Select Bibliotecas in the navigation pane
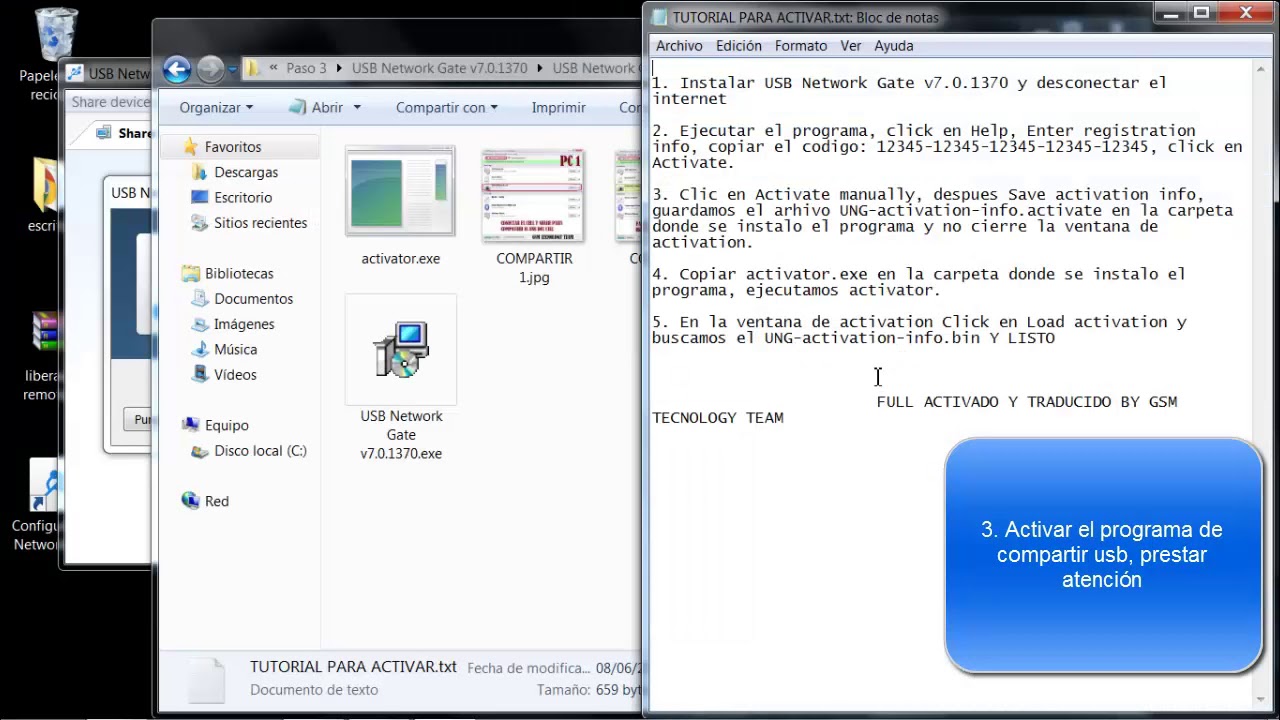The image size is (1280, 720). pos(239,273)
